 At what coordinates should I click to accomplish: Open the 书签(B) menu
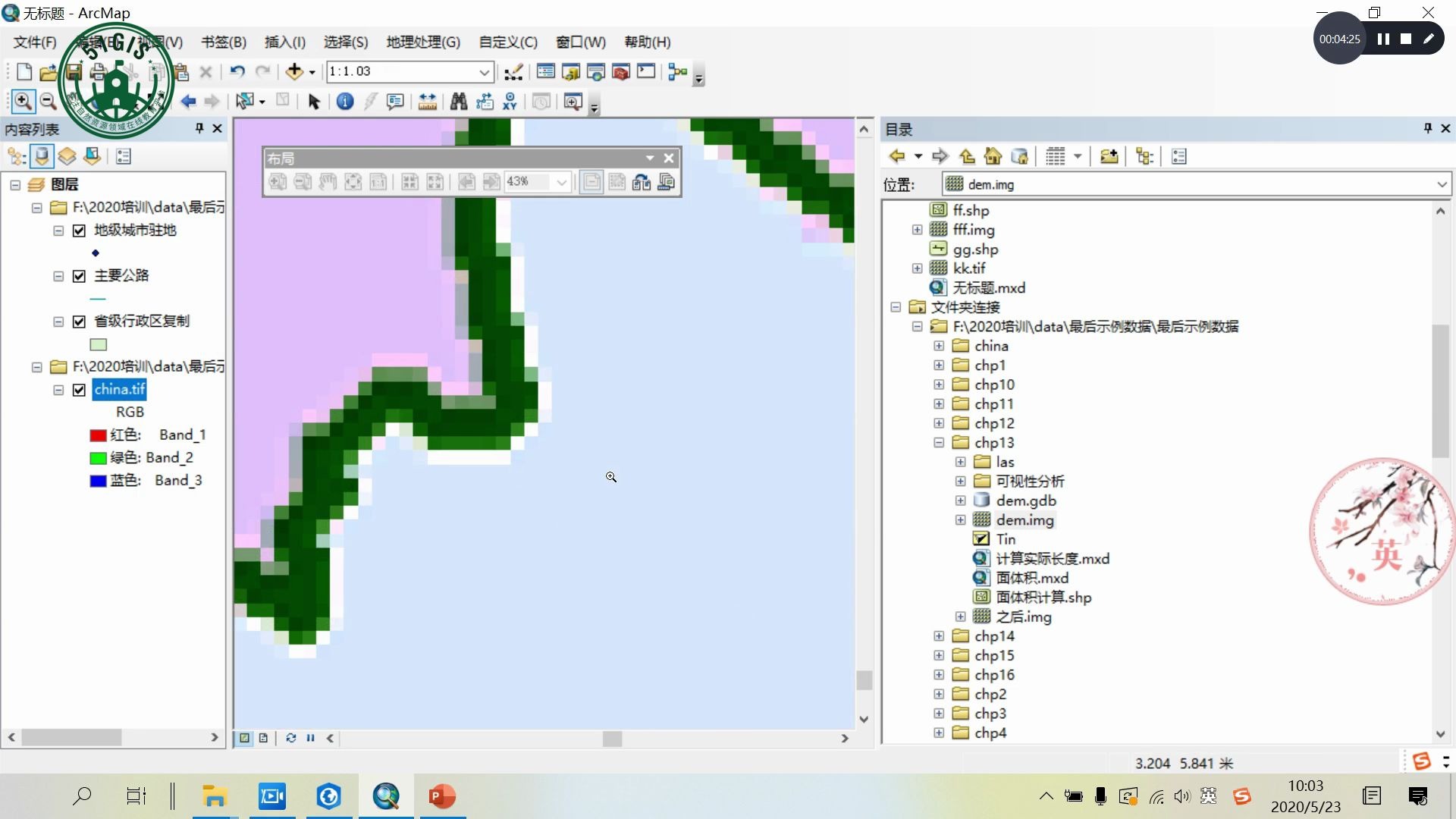tap(222, 42)
